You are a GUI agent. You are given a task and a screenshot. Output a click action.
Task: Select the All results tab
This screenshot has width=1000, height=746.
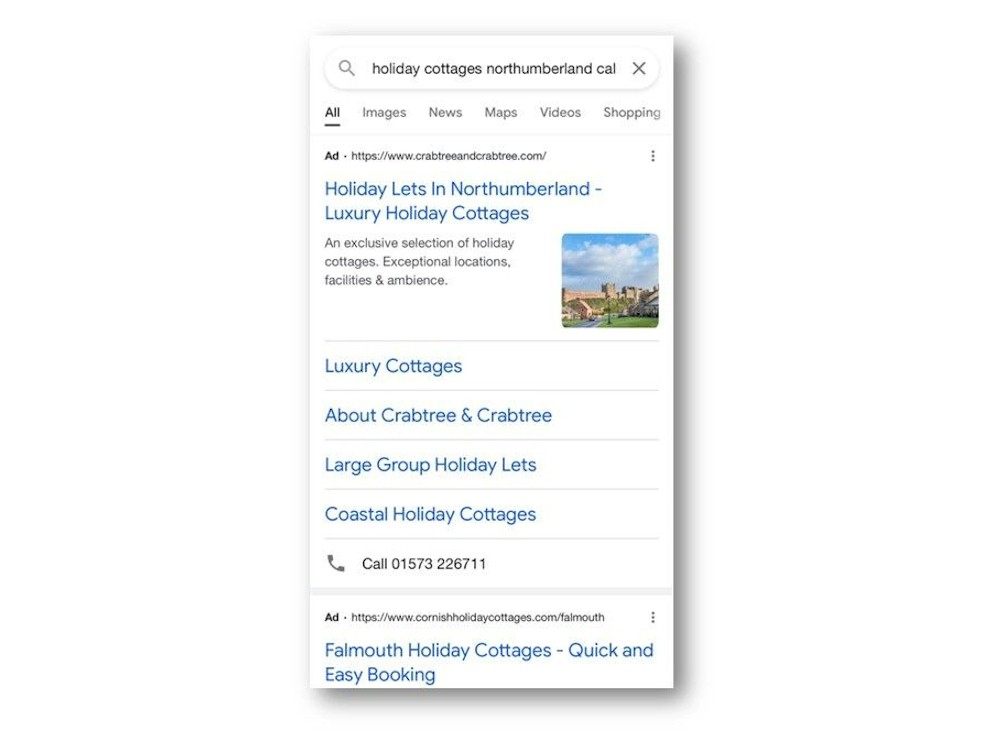tap(332, 113)
